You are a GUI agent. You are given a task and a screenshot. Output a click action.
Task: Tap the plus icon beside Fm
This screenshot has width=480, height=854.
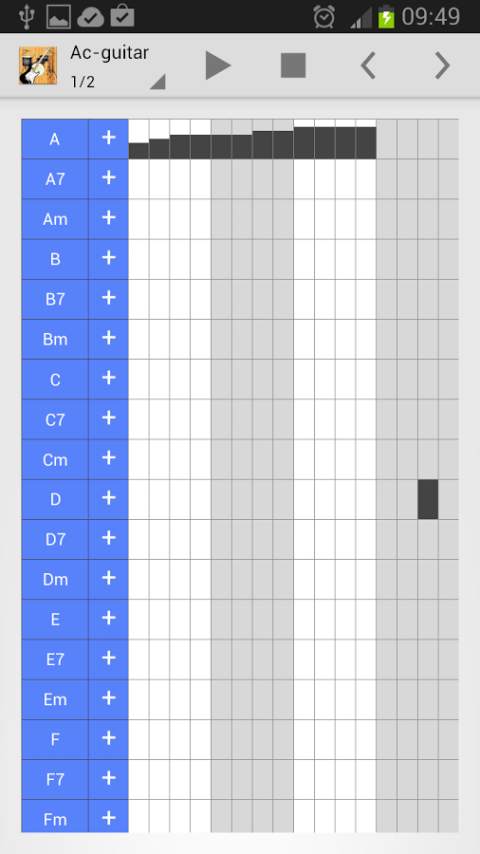coord(108,818)
